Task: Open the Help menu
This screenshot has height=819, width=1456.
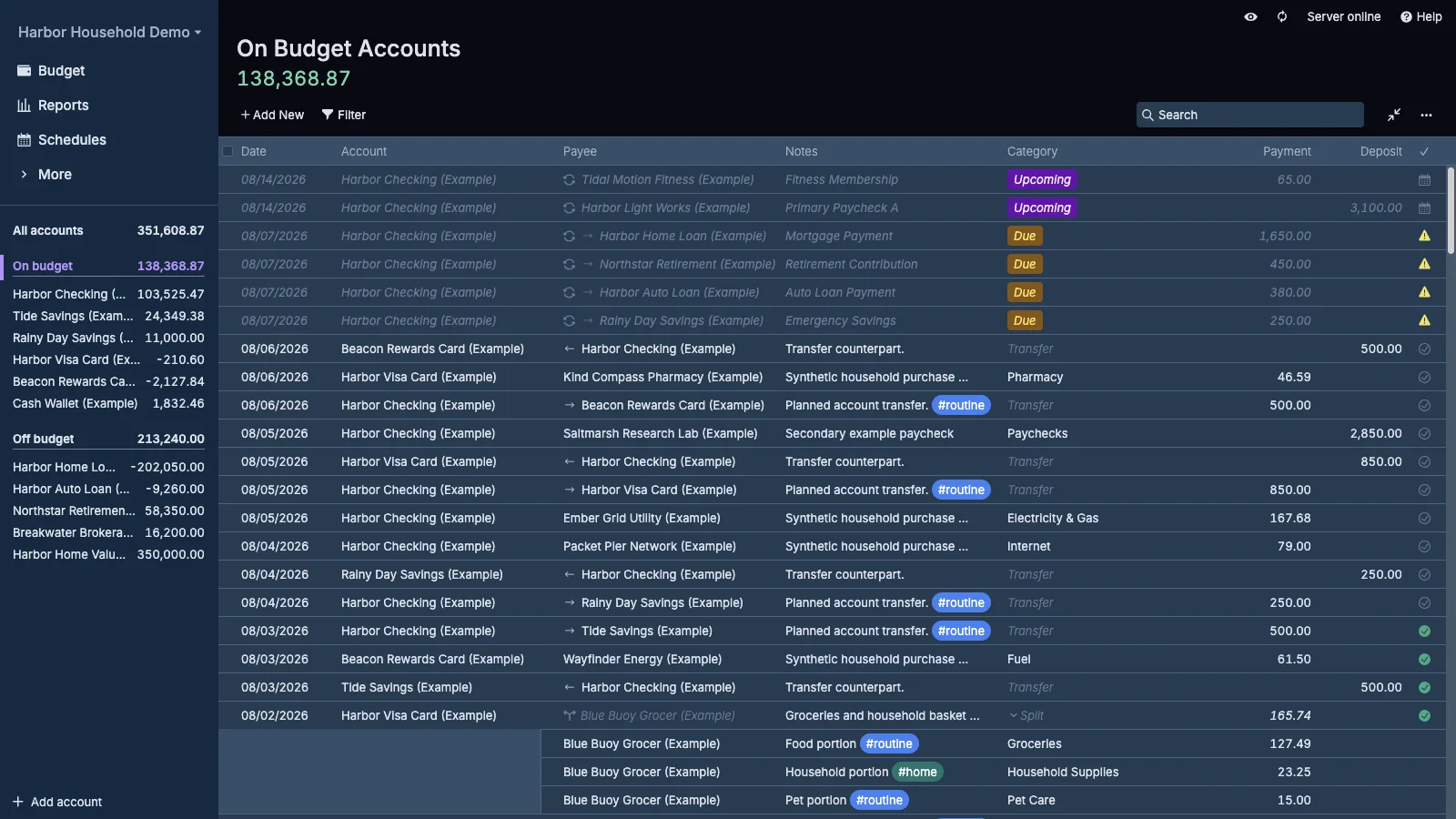Action: tap(1421, 16)
